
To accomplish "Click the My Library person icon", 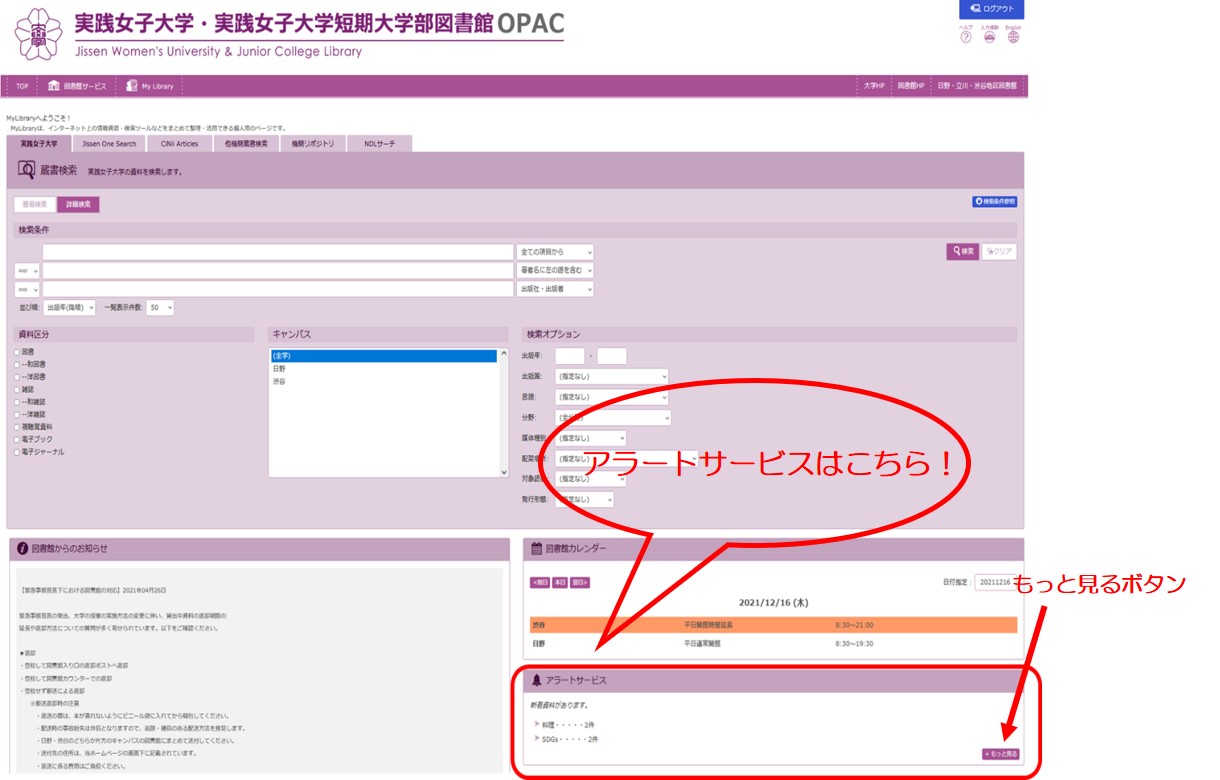I will (x=132, y=86).
